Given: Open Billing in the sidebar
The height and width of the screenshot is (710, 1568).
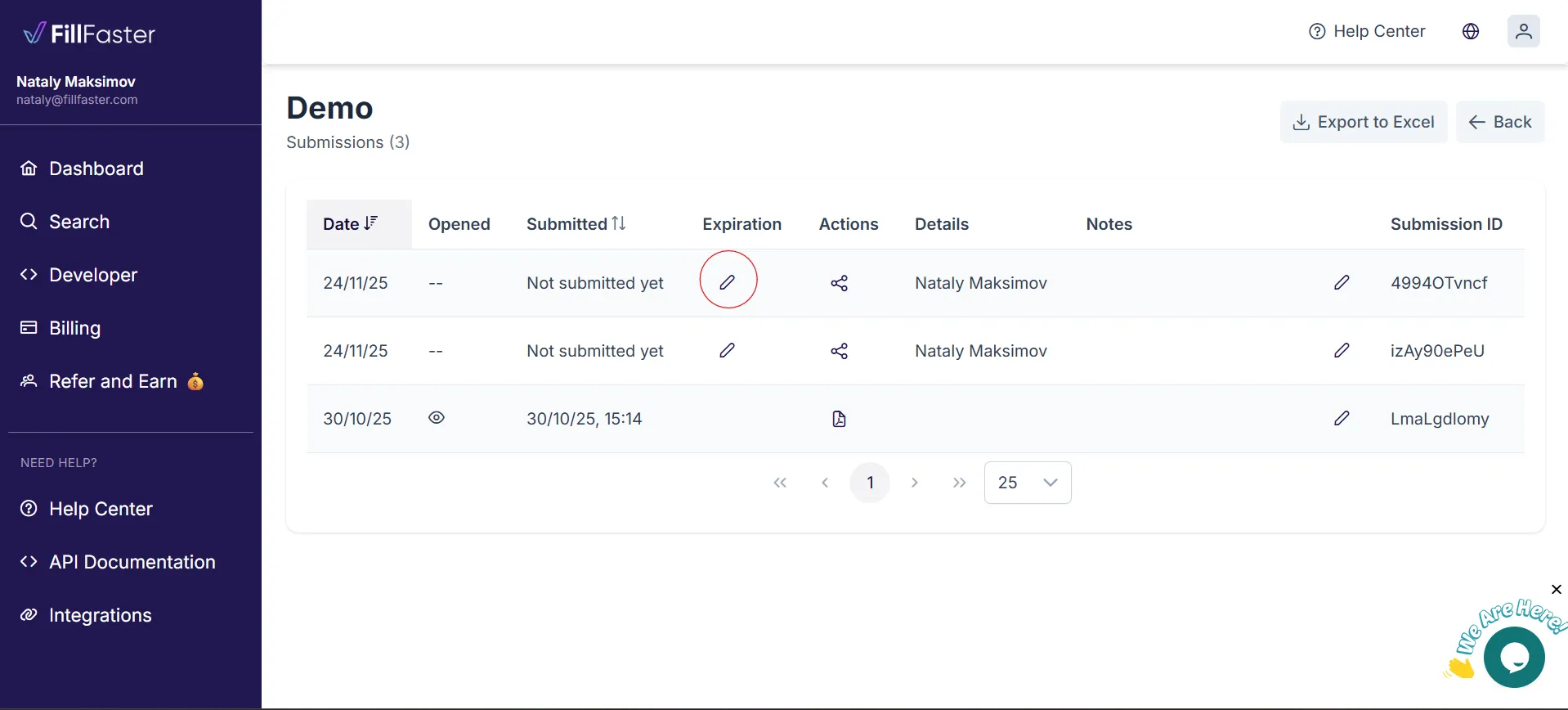Looking at the screenshot, I should click(74, 328).
